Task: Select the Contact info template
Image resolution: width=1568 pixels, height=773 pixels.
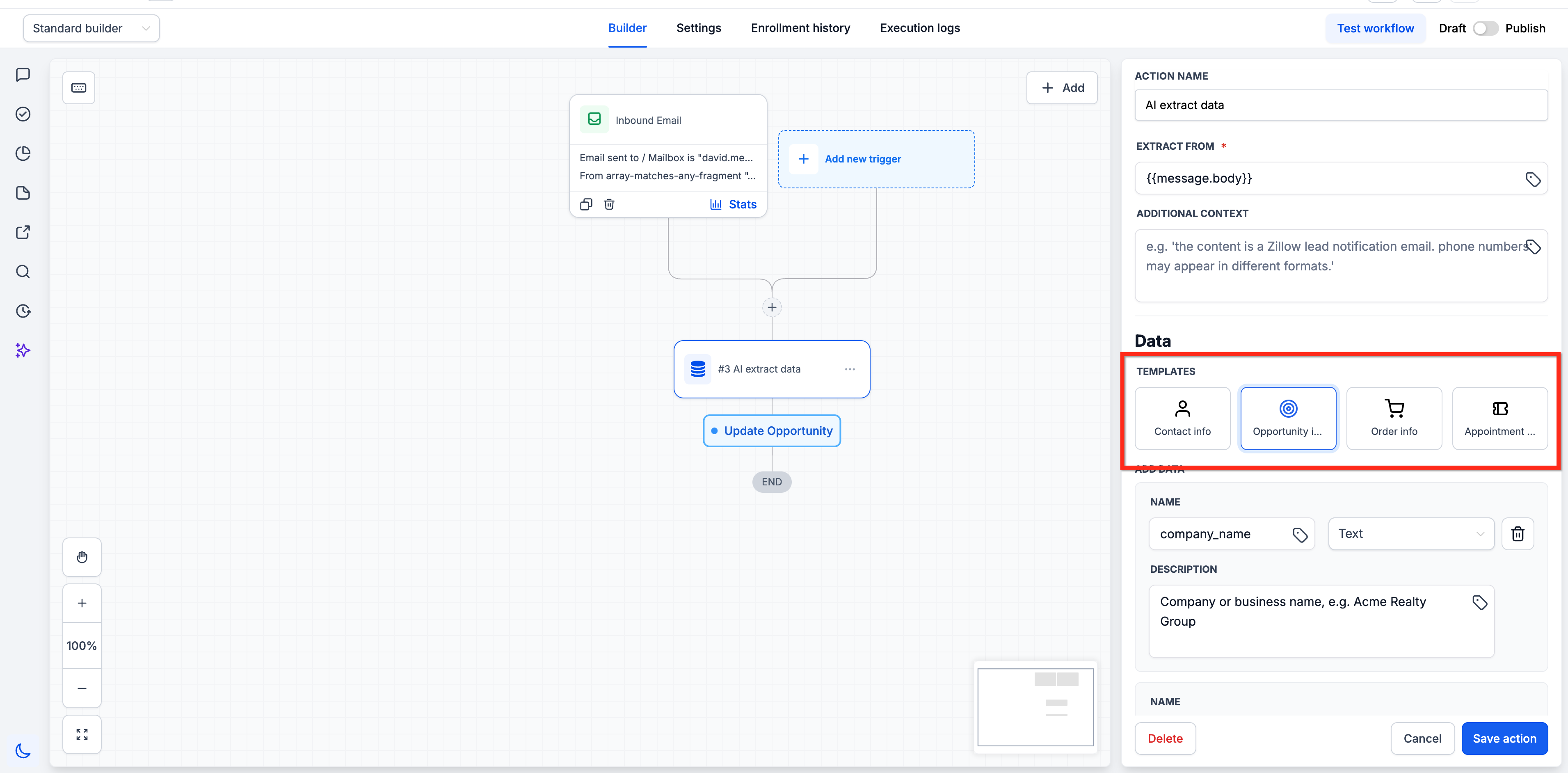Action: [x=1183, y=418]
